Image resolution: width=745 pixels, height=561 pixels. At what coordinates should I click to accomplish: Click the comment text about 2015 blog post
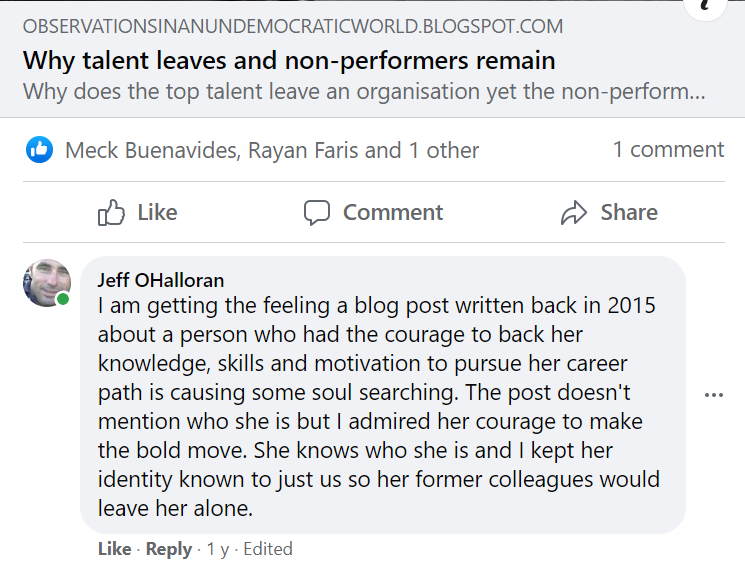(x=378, y=392)
